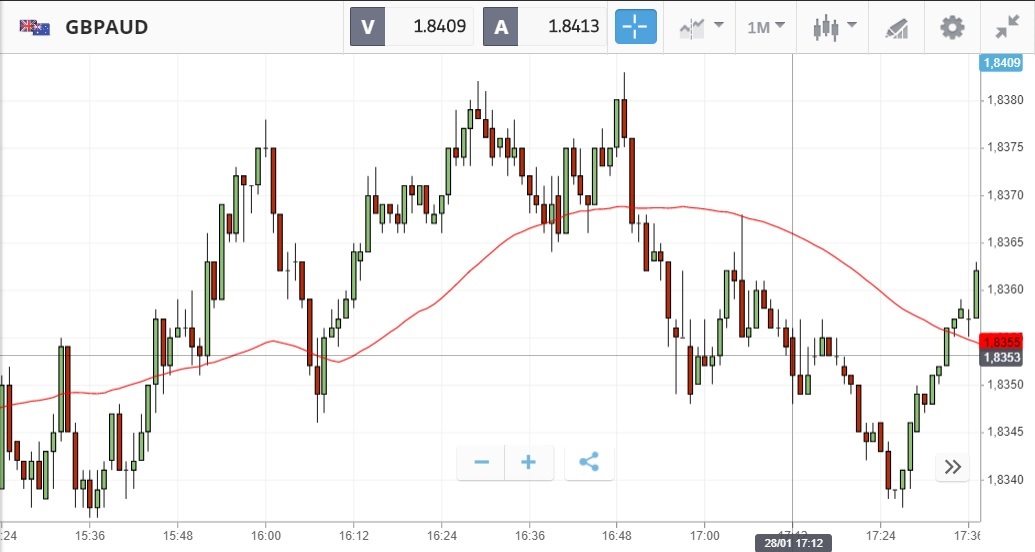Zoom in the chart with plus button
This screenshot has width=1035, height=552.
click(x=529, y=462)
